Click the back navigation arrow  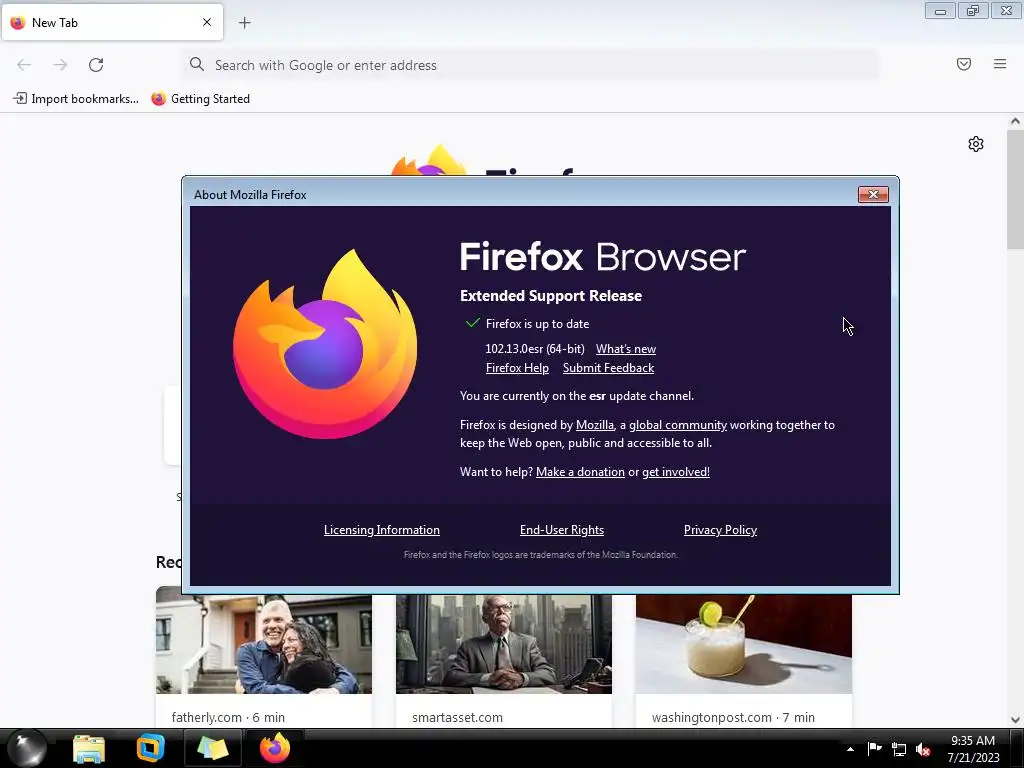pos(24,65)
